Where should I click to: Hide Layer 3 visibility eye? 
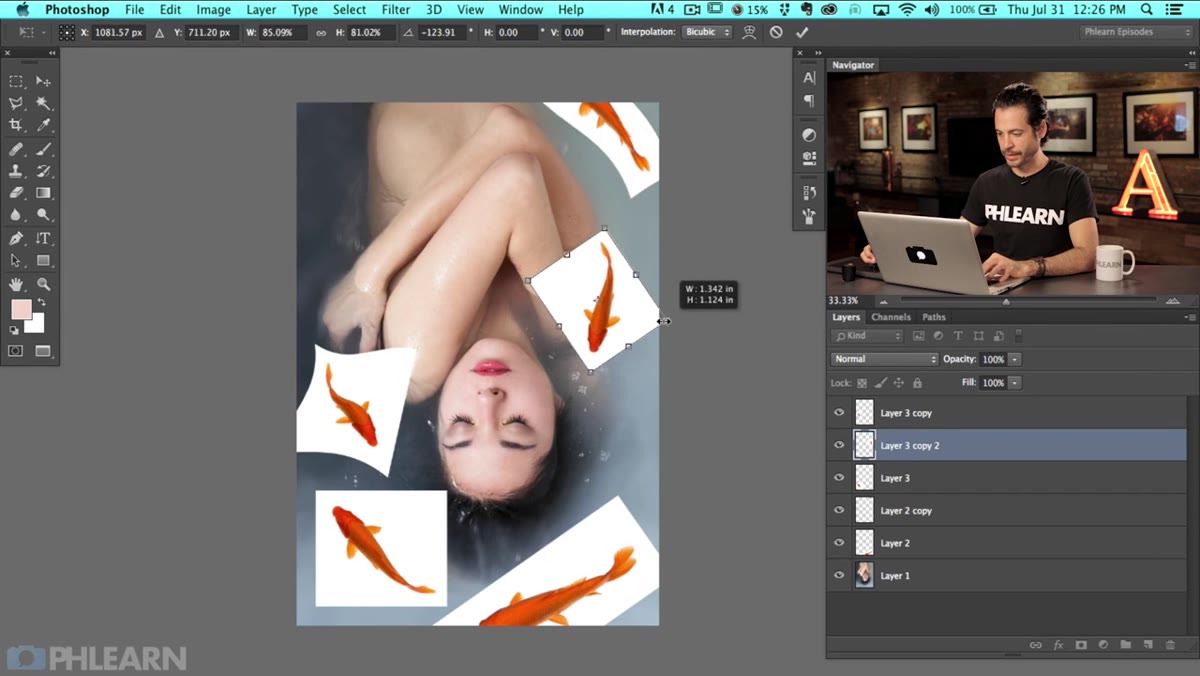pyautogui.click(x=839, y=477)
